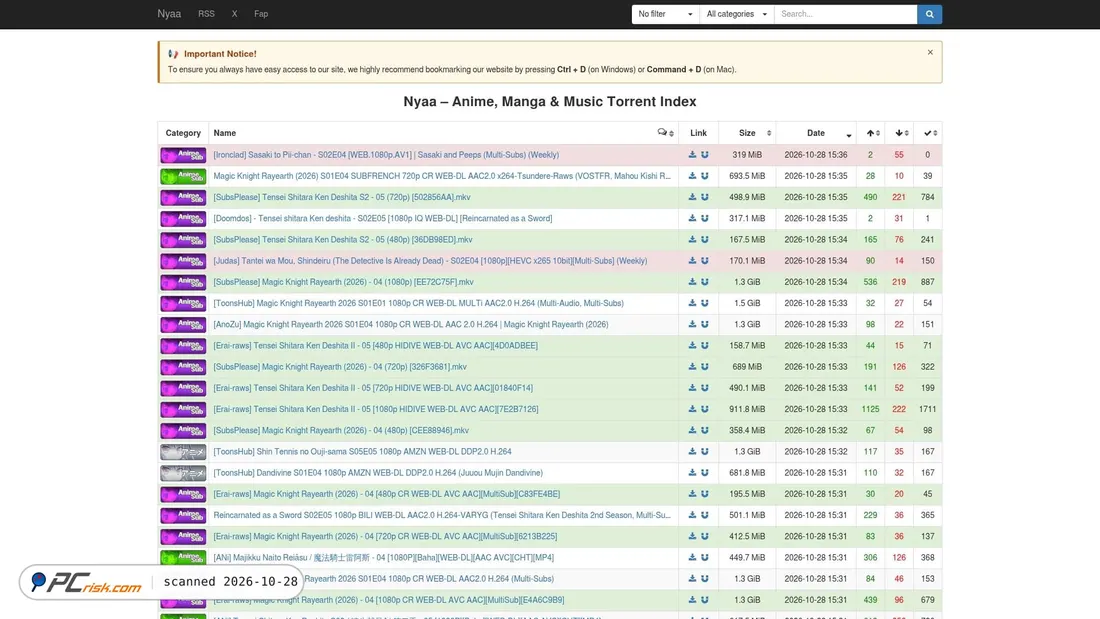This screenshot has width=1100, height=619.
Task: Download torrent for ToonsHub Dandivine S01E04
Action: pyautogui.click(x=692, y=472)
